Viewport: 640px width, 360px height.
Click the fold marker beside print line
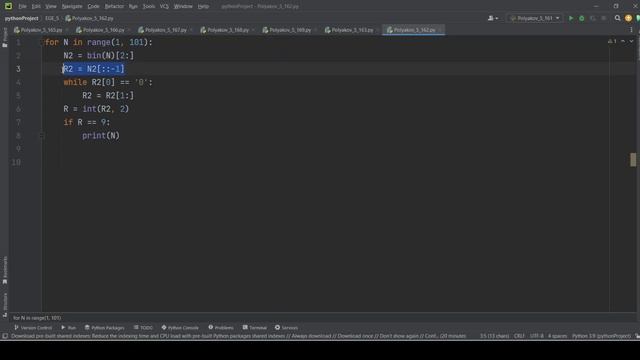click(42, 136)
